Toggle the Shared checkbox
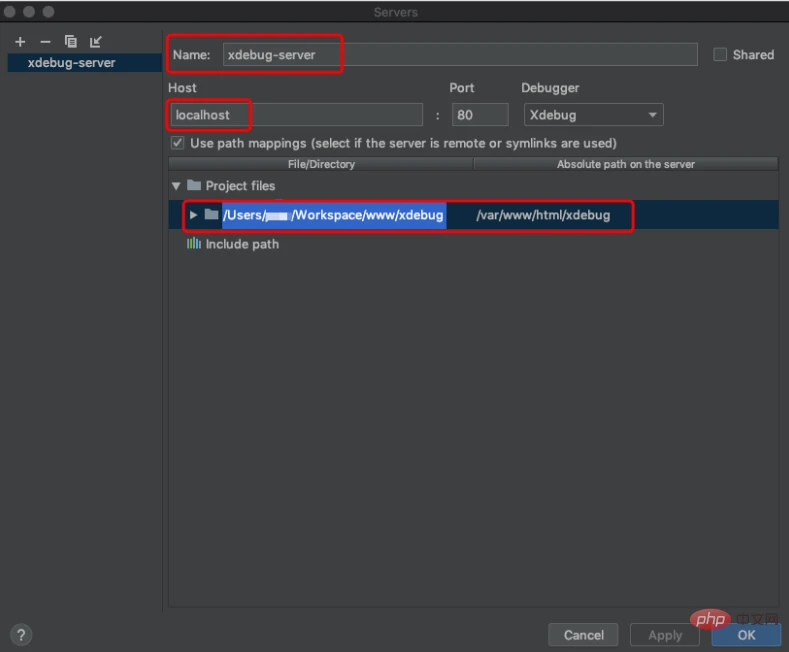The width and height of the screenshot is (789, 652). 720,54
